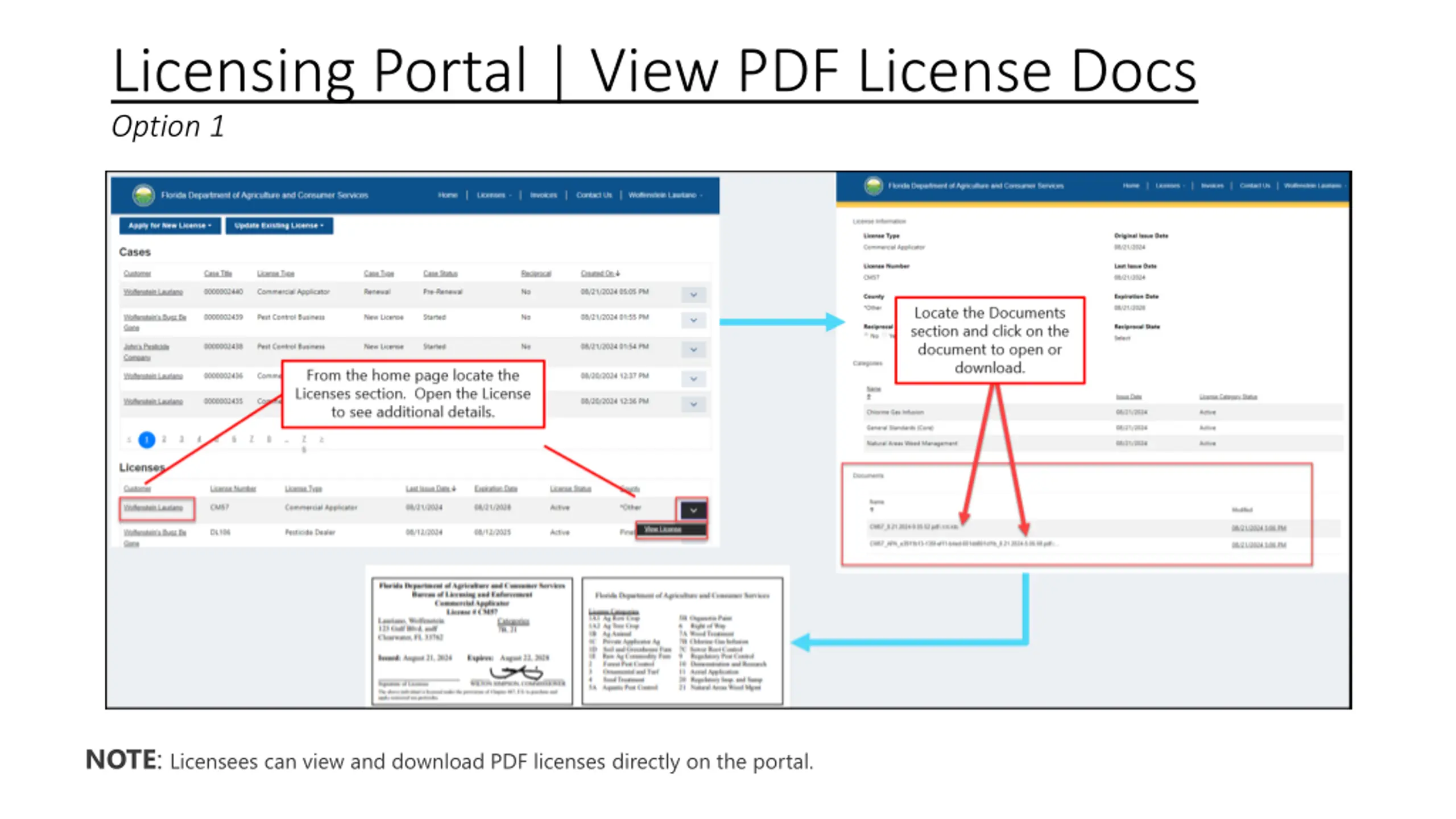The image size is (1456, 819).
Task: Click the 'Pesticide Dealer' license type cell
Action: tap(310, 532)
